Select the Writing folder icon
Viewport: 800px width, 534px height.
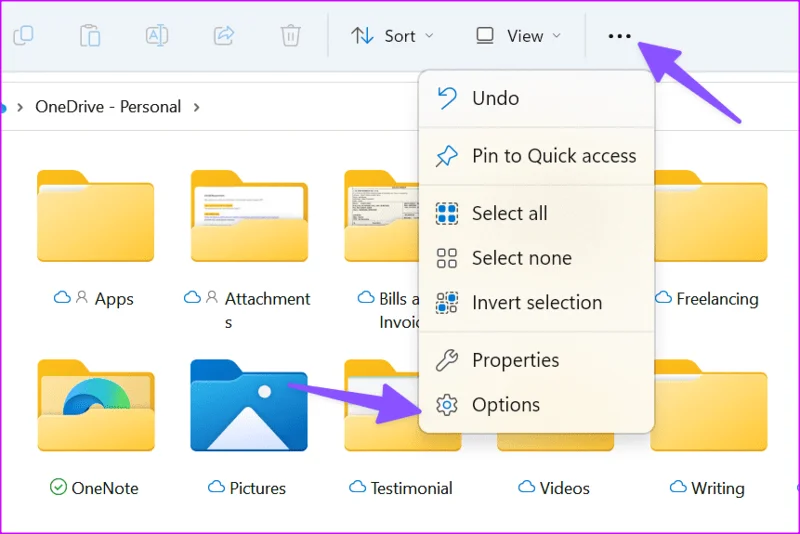pyautogui.click(x=711, y=405)
